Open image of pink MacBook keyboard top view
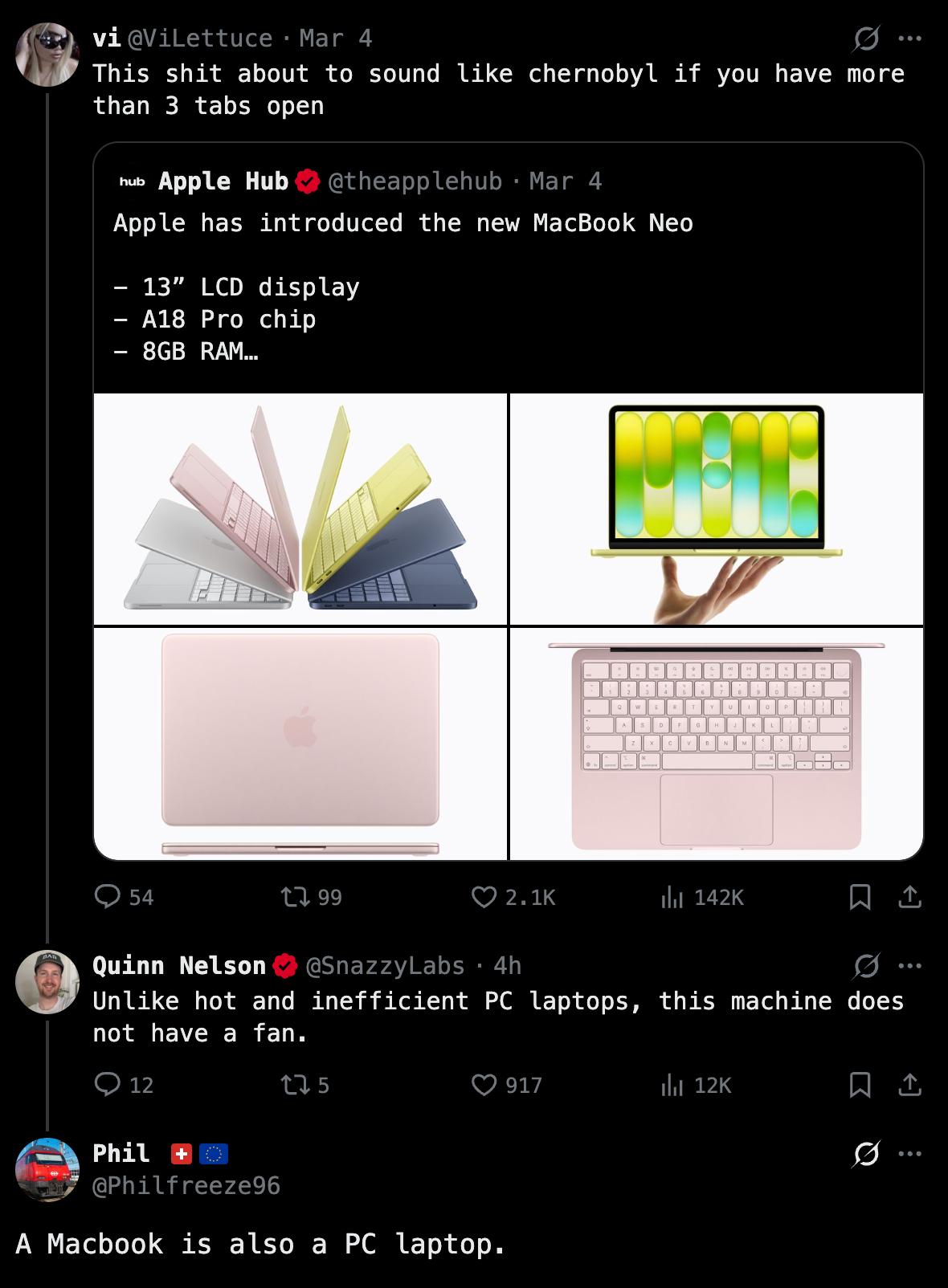The width and height of the screenshot is (948, 1288). tap(717, 744)
